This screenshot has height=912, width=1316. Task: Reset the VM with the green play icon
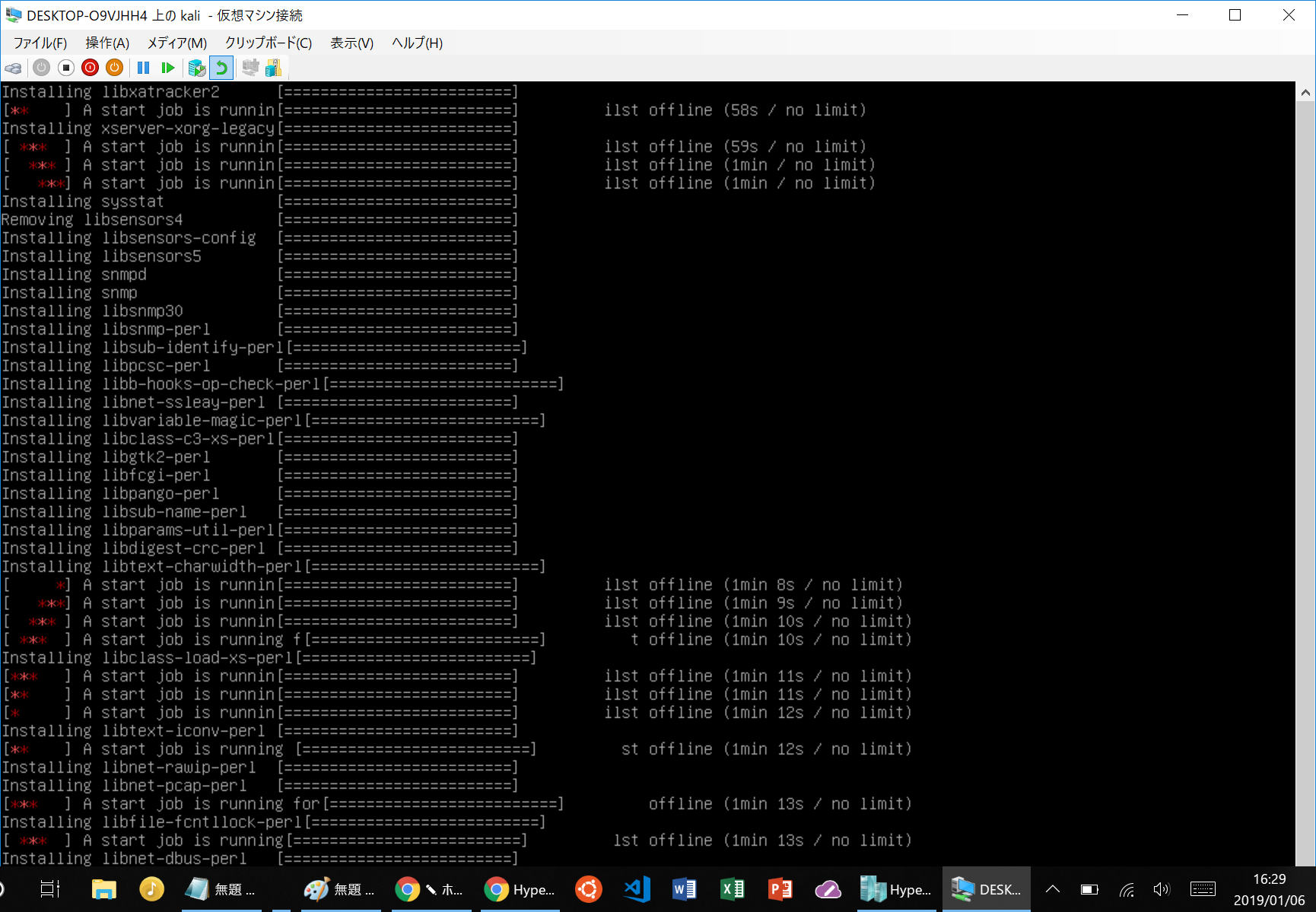[168, 68]
